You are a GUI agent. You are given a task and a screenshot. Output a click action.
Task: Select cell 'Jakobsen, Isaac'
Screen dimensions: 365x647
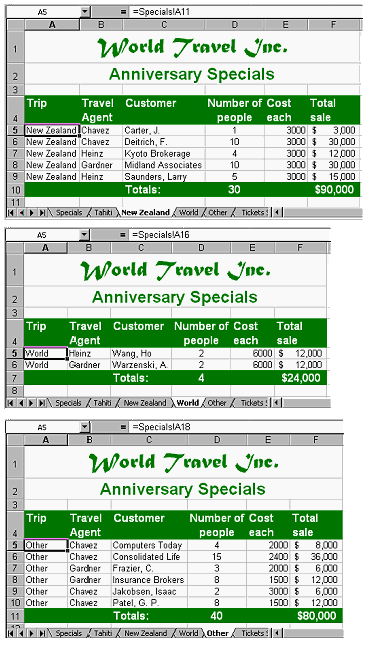pyautogui.click(x=149, y=592)
